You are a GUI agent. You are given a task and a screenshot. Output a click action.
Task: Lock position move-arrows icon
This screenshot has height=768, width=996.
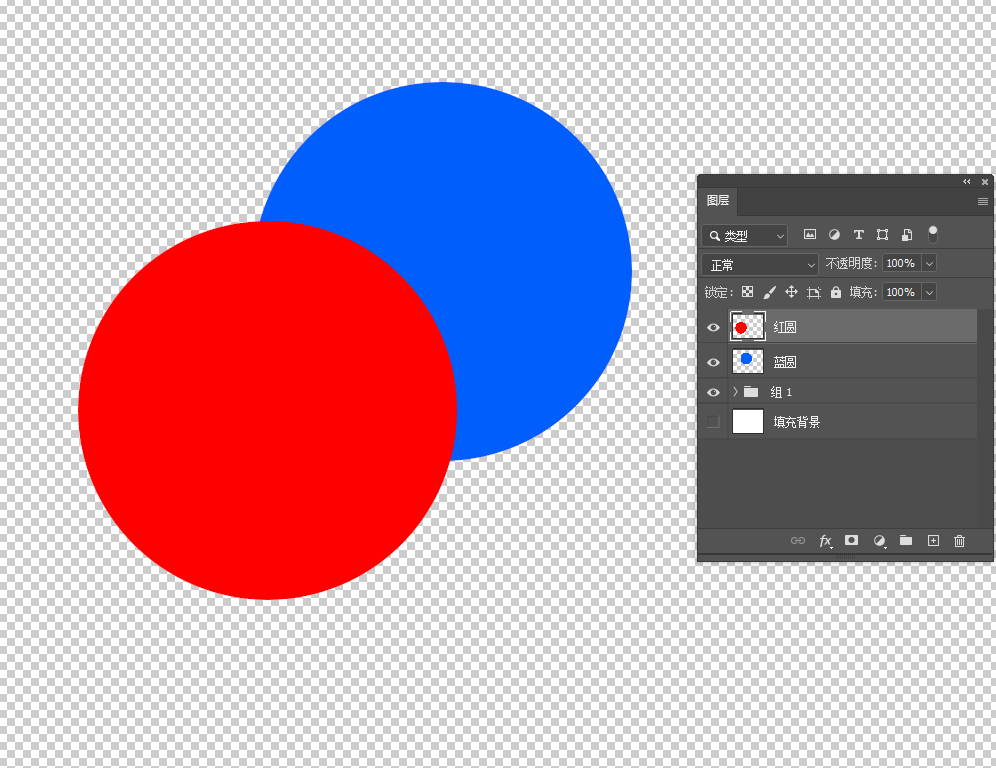tap(791, 292)
